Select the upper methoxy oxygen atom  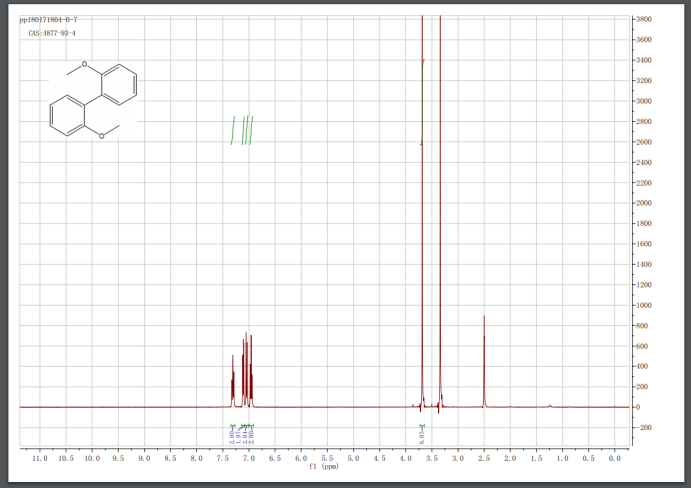[84, 65]
